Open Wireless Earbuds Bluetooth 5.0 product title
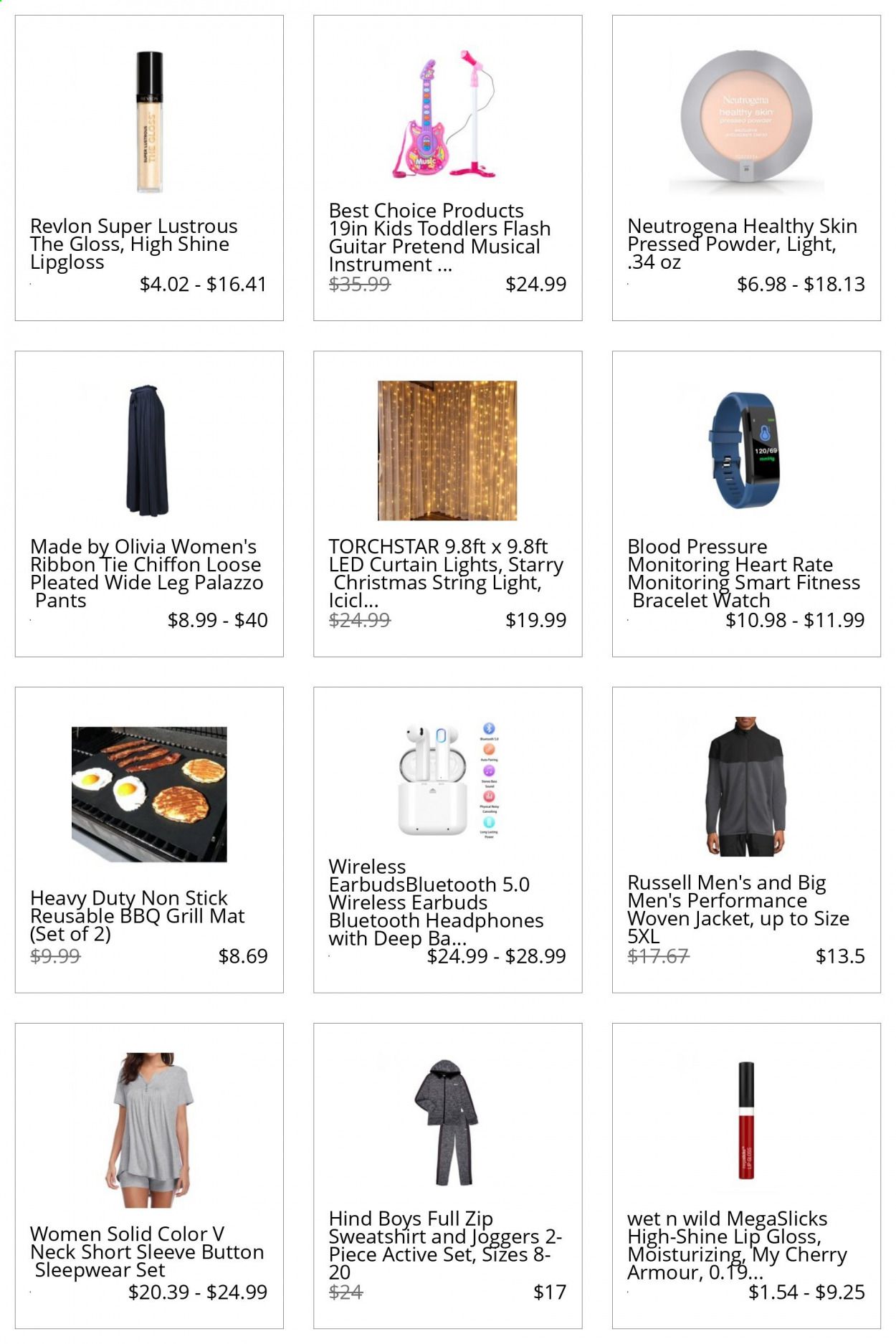This screenshot has height=1344, width=896. pyautogui.click(x=436, y=902)
